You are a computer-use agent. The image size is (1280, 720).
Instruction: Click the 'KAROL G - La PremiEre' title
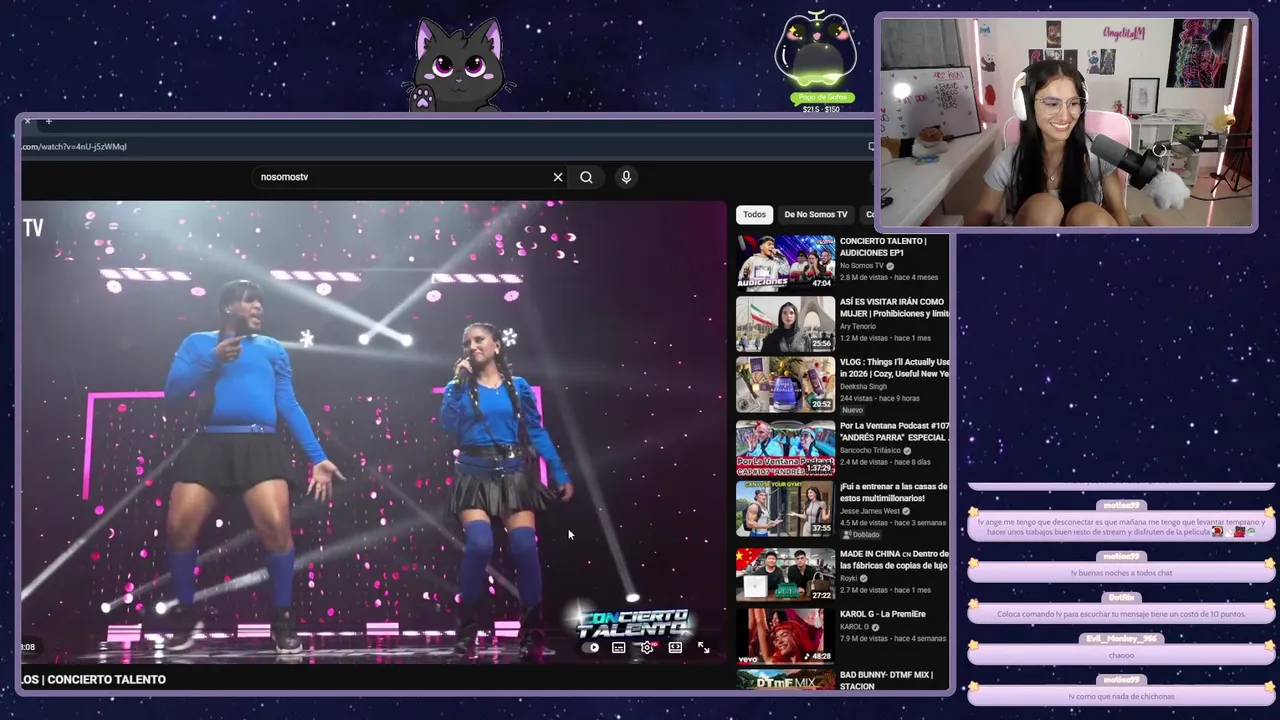[883, 614]
